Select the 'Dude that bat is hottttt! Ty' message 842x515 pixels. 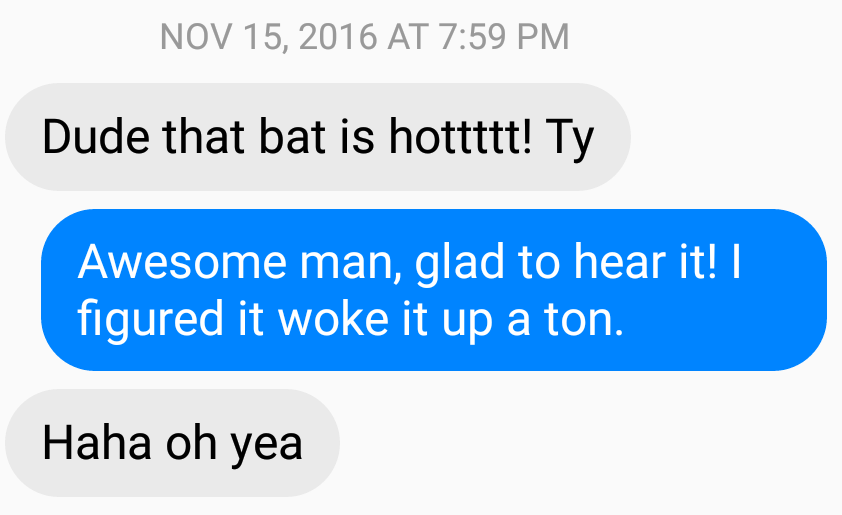pos(318,137)
